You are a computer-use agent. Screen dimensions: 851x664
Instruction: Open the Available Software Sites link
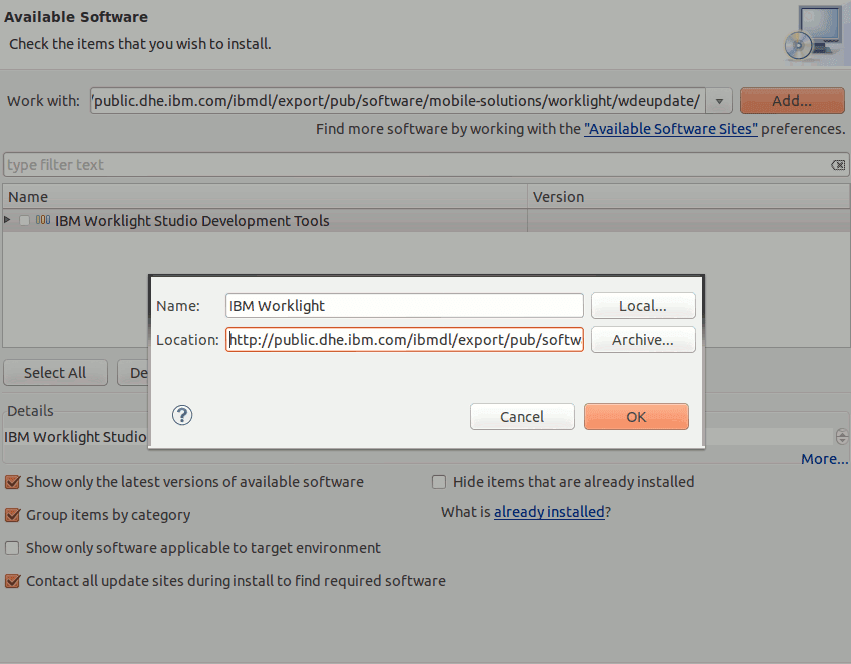671,129
